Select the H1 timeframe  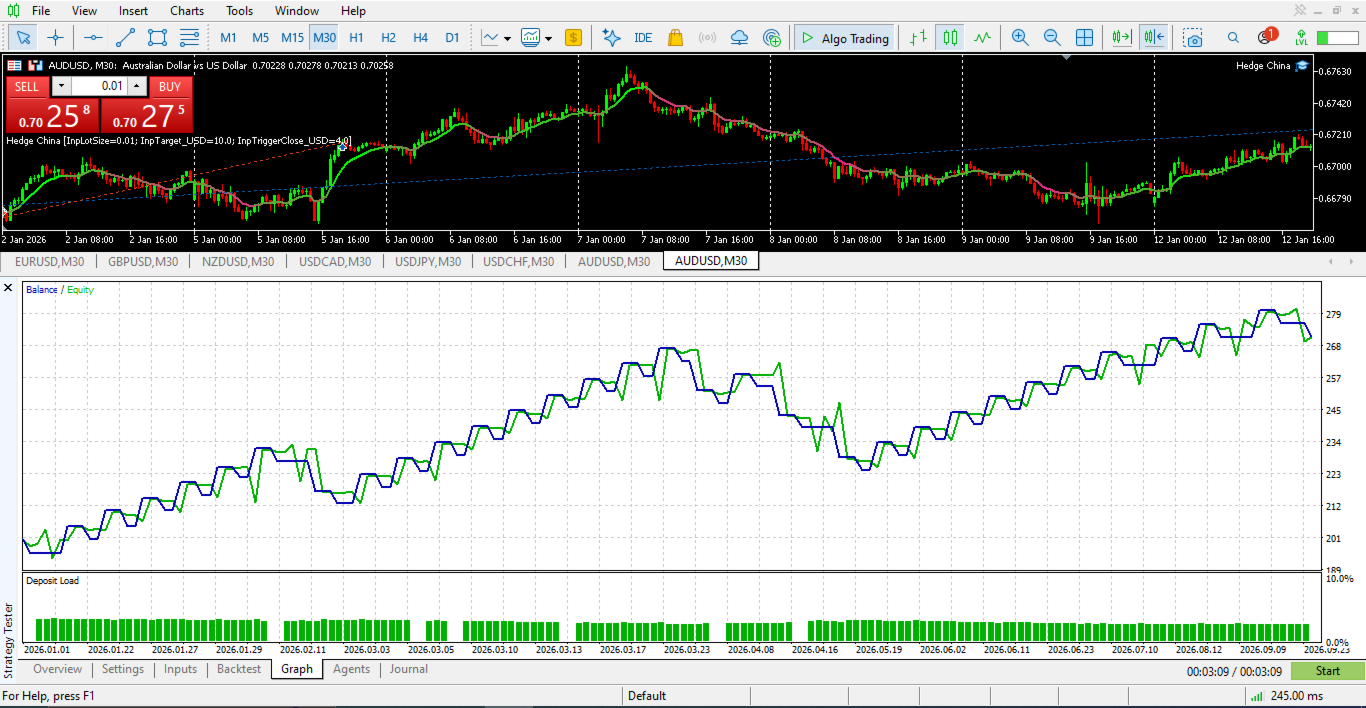coord(356,38)
